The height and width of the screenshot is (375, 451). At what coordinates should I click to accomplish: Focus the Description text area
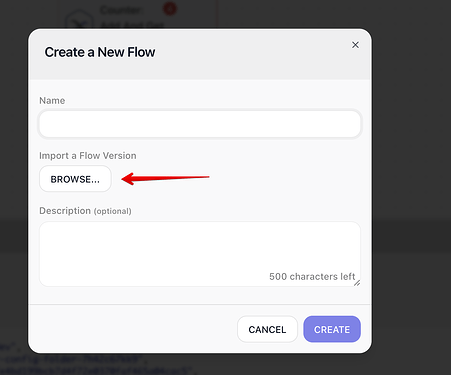pos(200,254)
